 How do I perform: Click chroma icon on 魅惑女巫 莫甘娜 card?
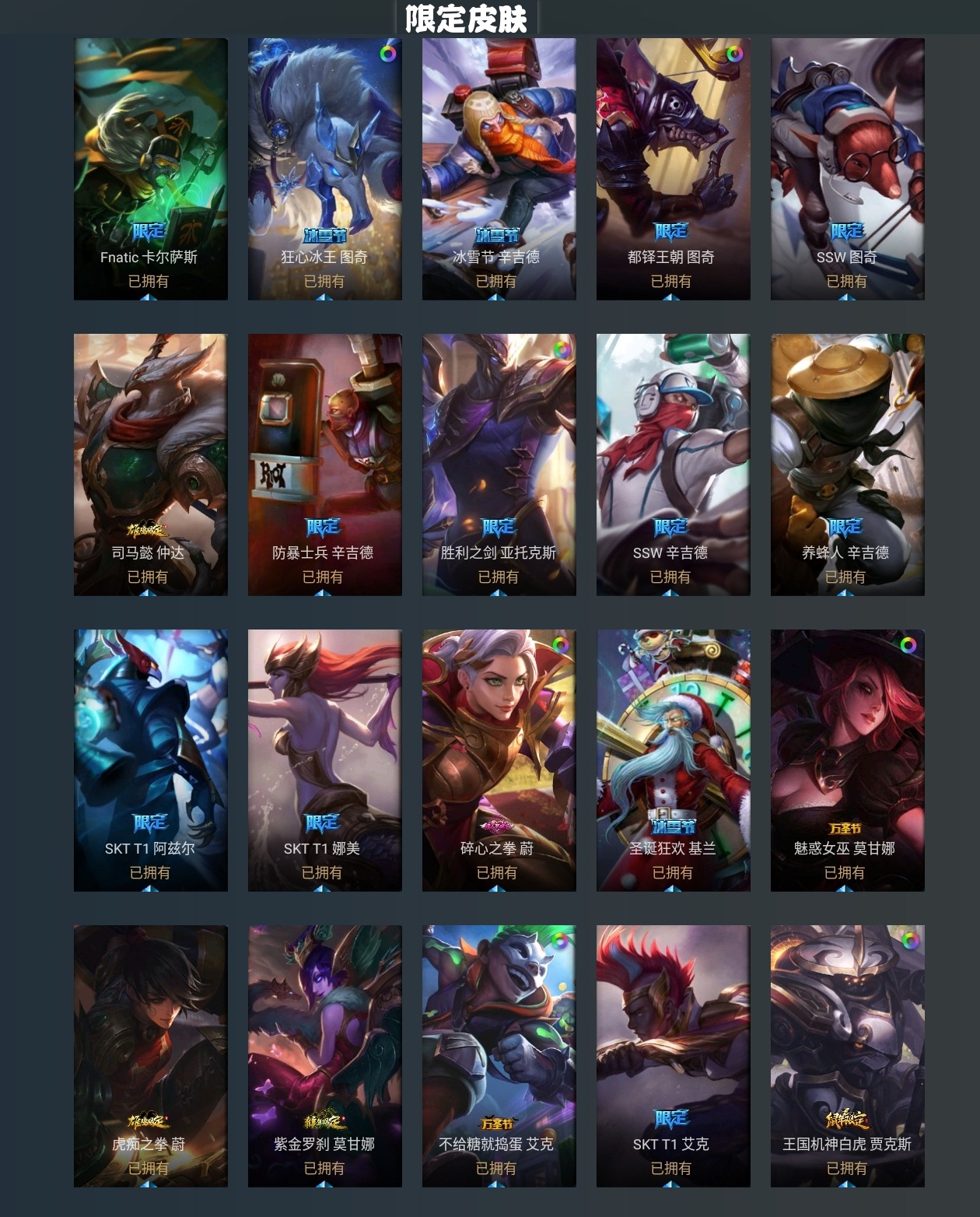click(x=908, y=645)
